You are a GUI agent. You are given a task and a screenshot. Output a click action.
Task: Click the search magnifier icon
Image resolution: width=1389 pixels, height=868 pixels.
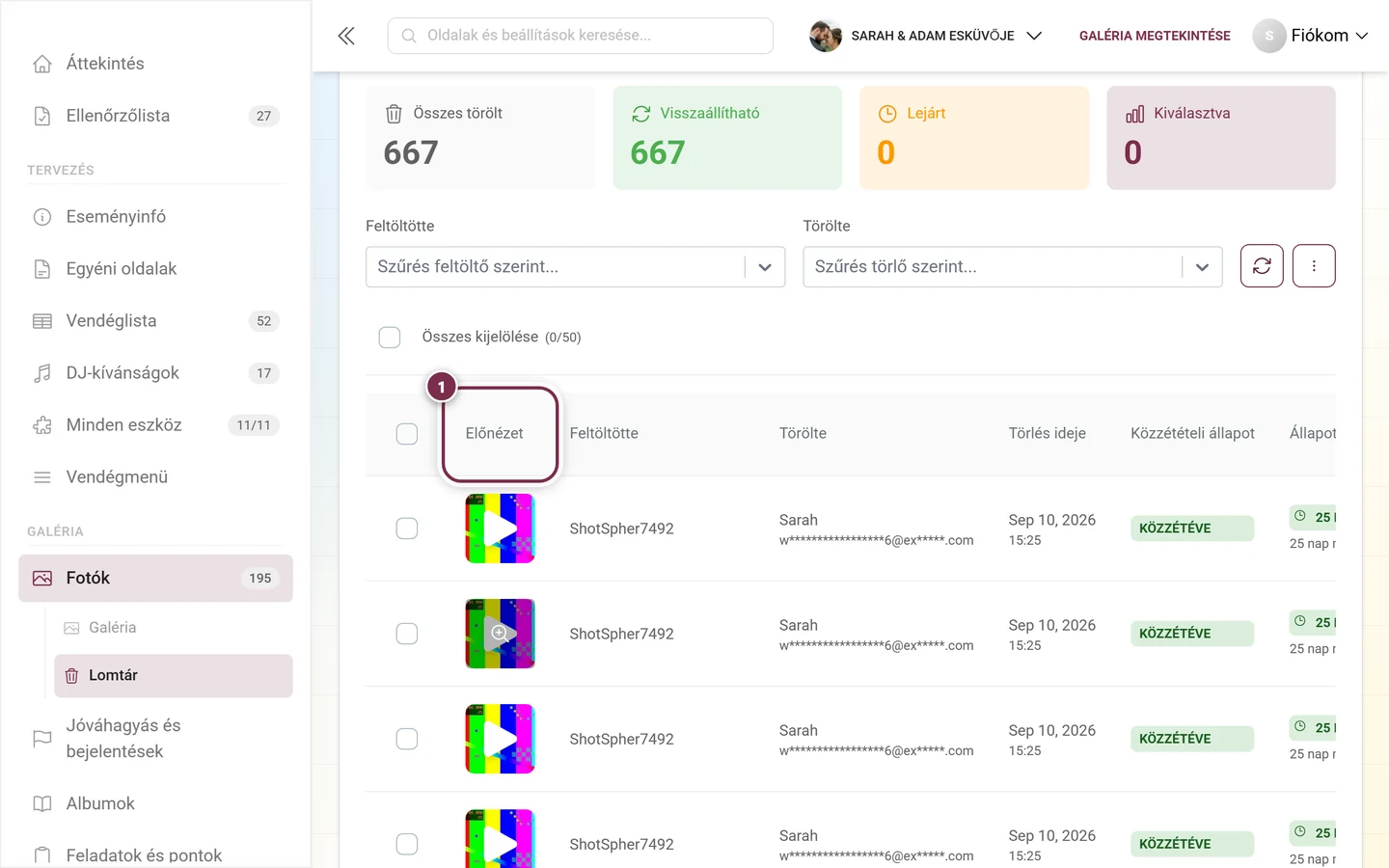[x=409, y=36]
